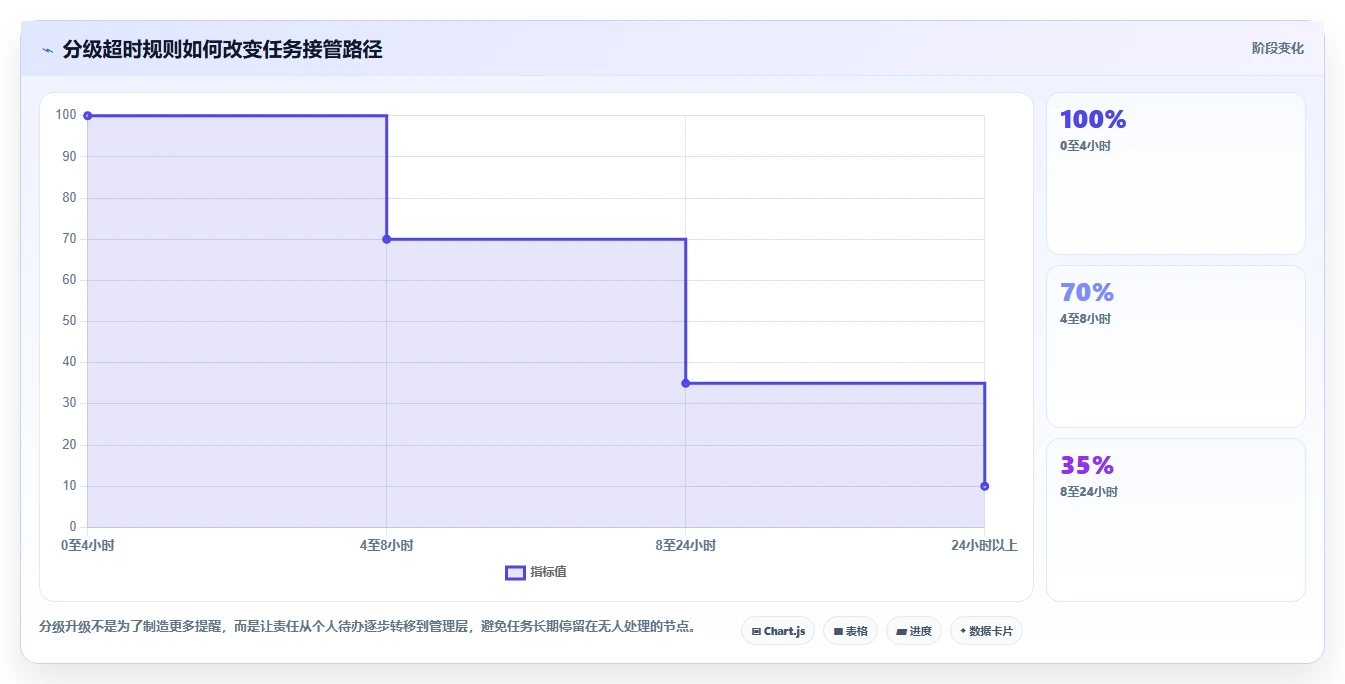The width and height of the screenshot is (1345, 684).
Task: Click the data point at value 35
Action: click(x=685, y=383)
